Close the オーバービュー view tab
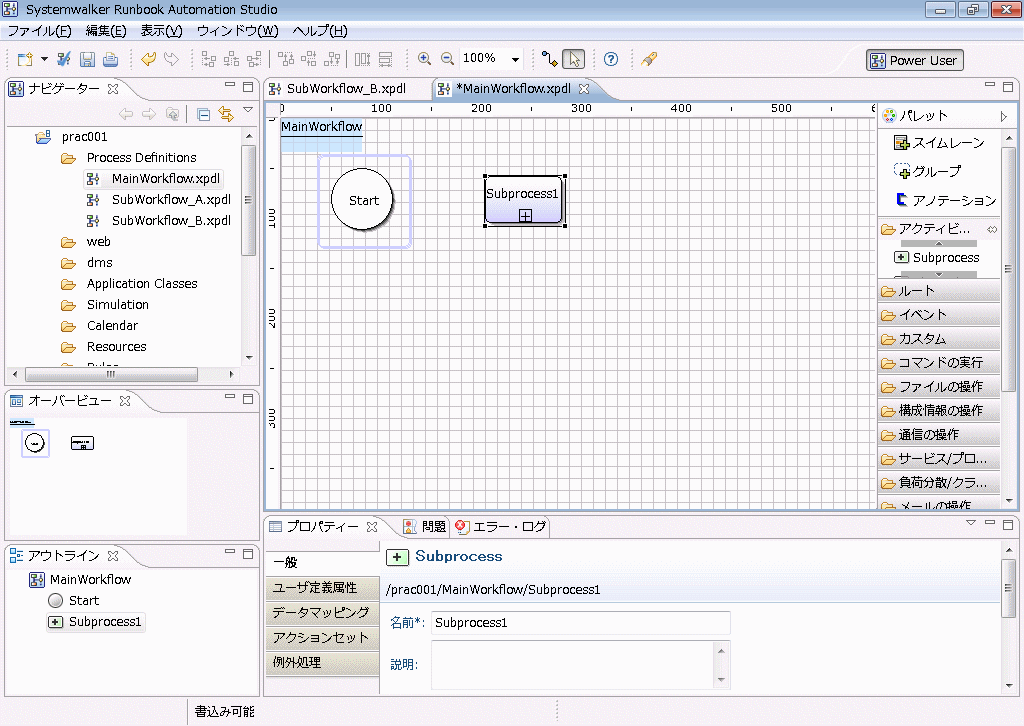The width and height of the screenshot is (1024, 726). (125, 400)
